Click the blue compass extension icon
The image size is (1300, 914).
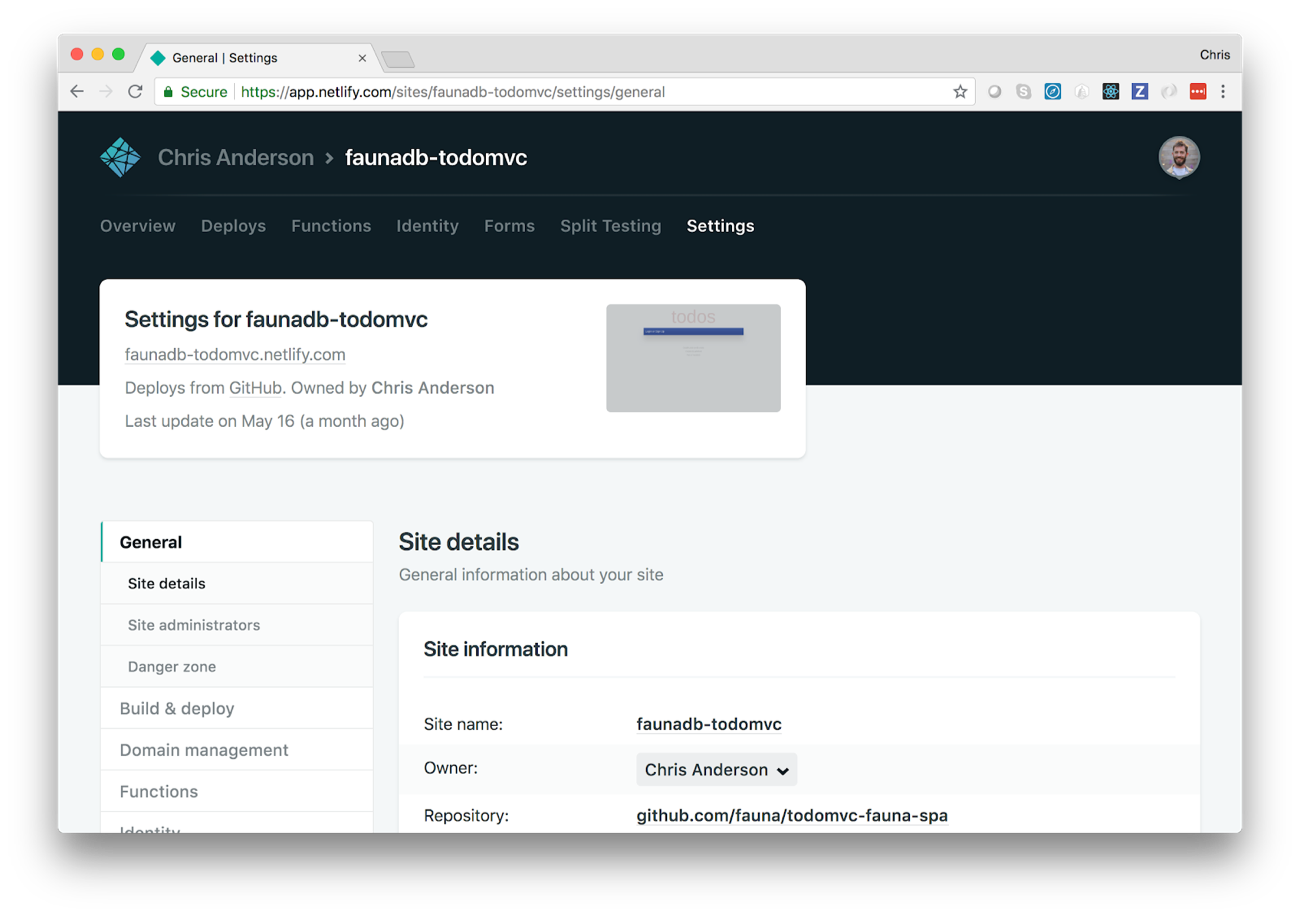coord(1053,92)
